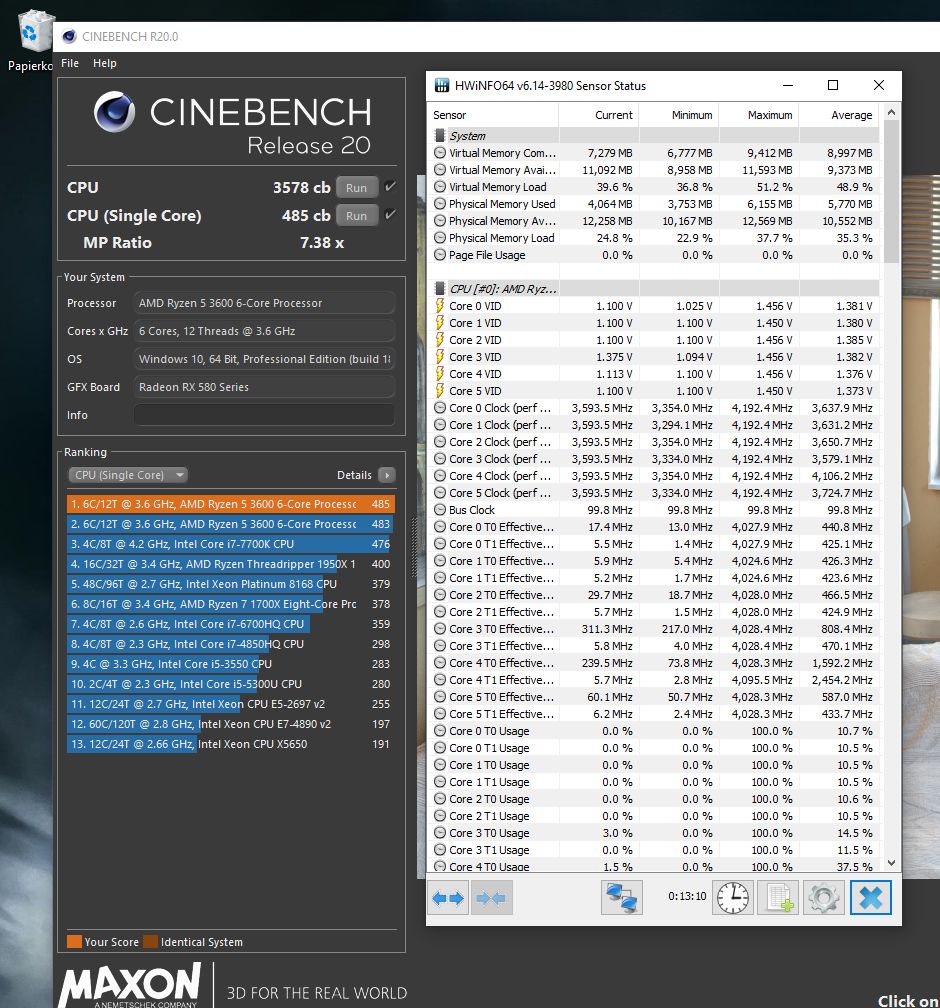Select ranking entry 2 Ryzen 5 3600 score 483
This screenshot has height=1008, width=940.
pyautogui.click(x=231, y=524)
